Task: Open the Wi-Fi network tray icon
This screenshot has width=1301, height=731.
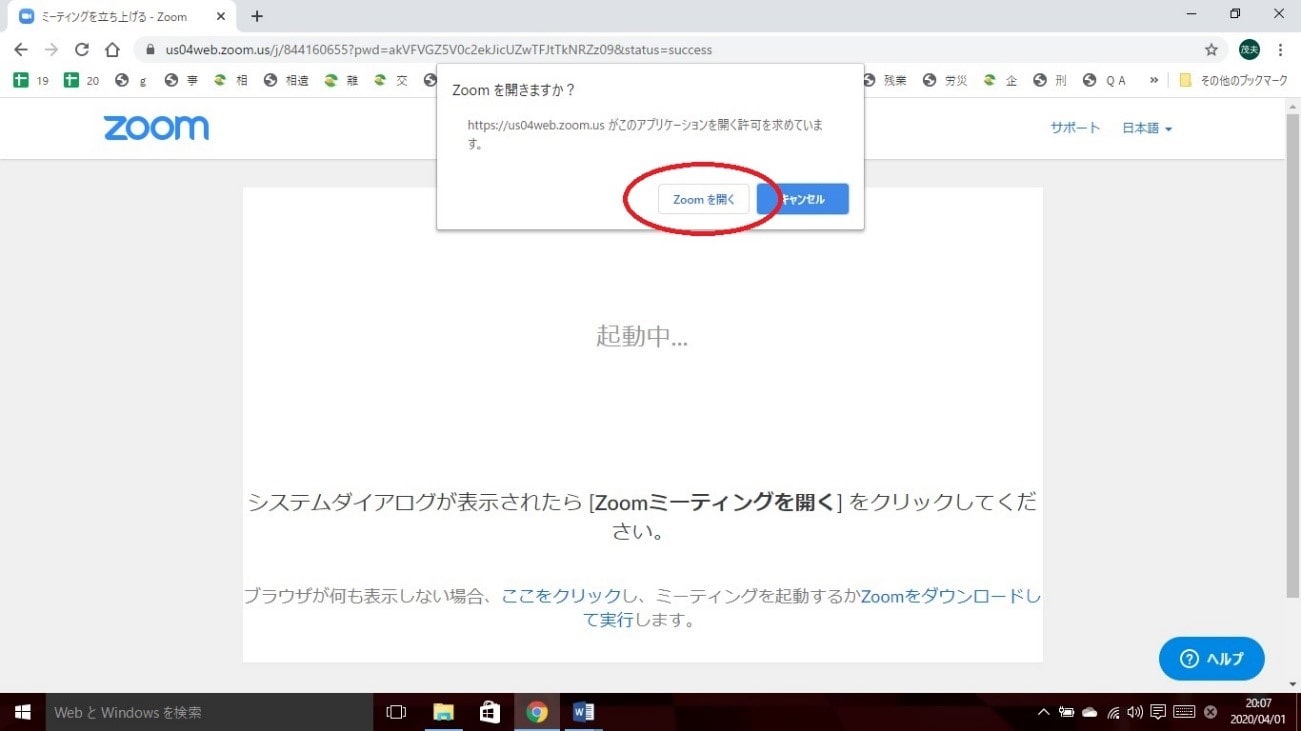Action: click(1113, 712)
